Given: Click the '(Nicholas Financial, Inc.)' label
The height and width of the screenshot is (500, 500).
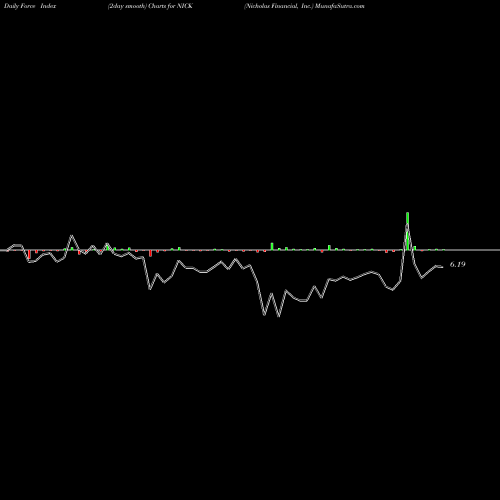Looking at the screenshot, I should coord(279,6).
